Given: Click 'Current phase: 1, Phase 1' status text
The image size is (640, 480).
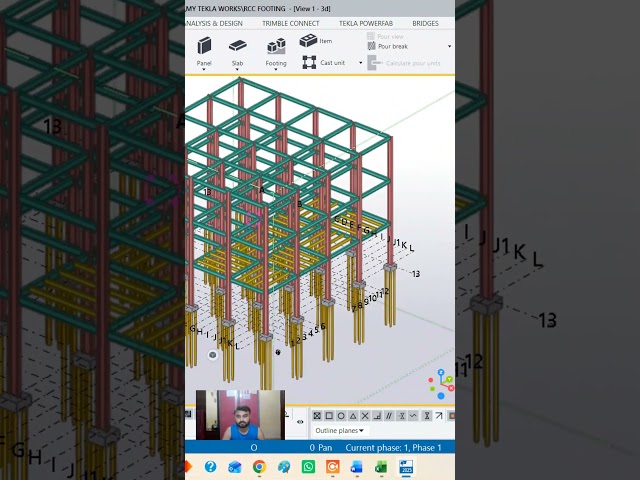Looking at the screenshot, I should [393, 448].
